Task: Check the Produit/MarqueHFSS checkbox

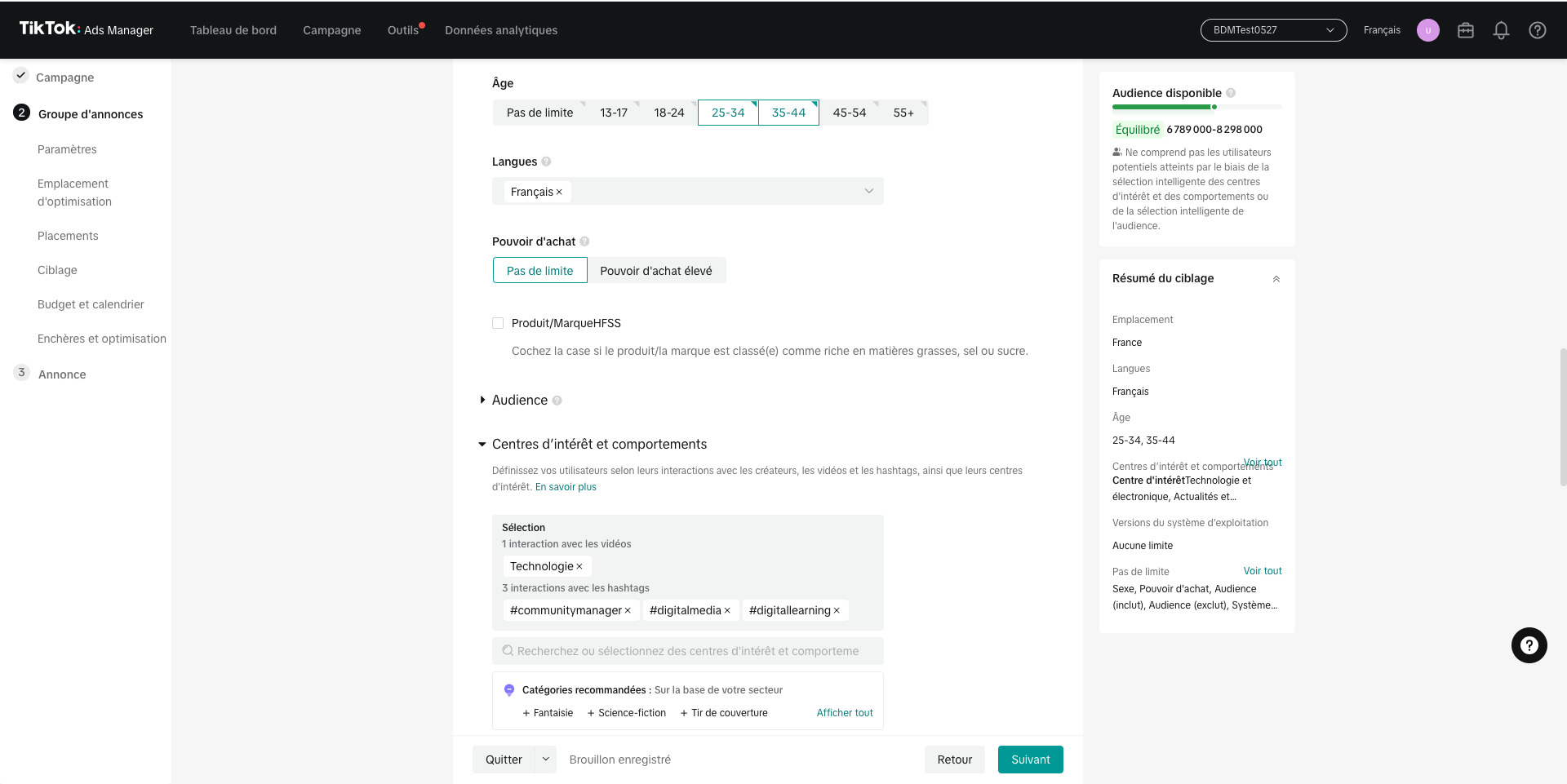Action: click(x=498, y=323)
